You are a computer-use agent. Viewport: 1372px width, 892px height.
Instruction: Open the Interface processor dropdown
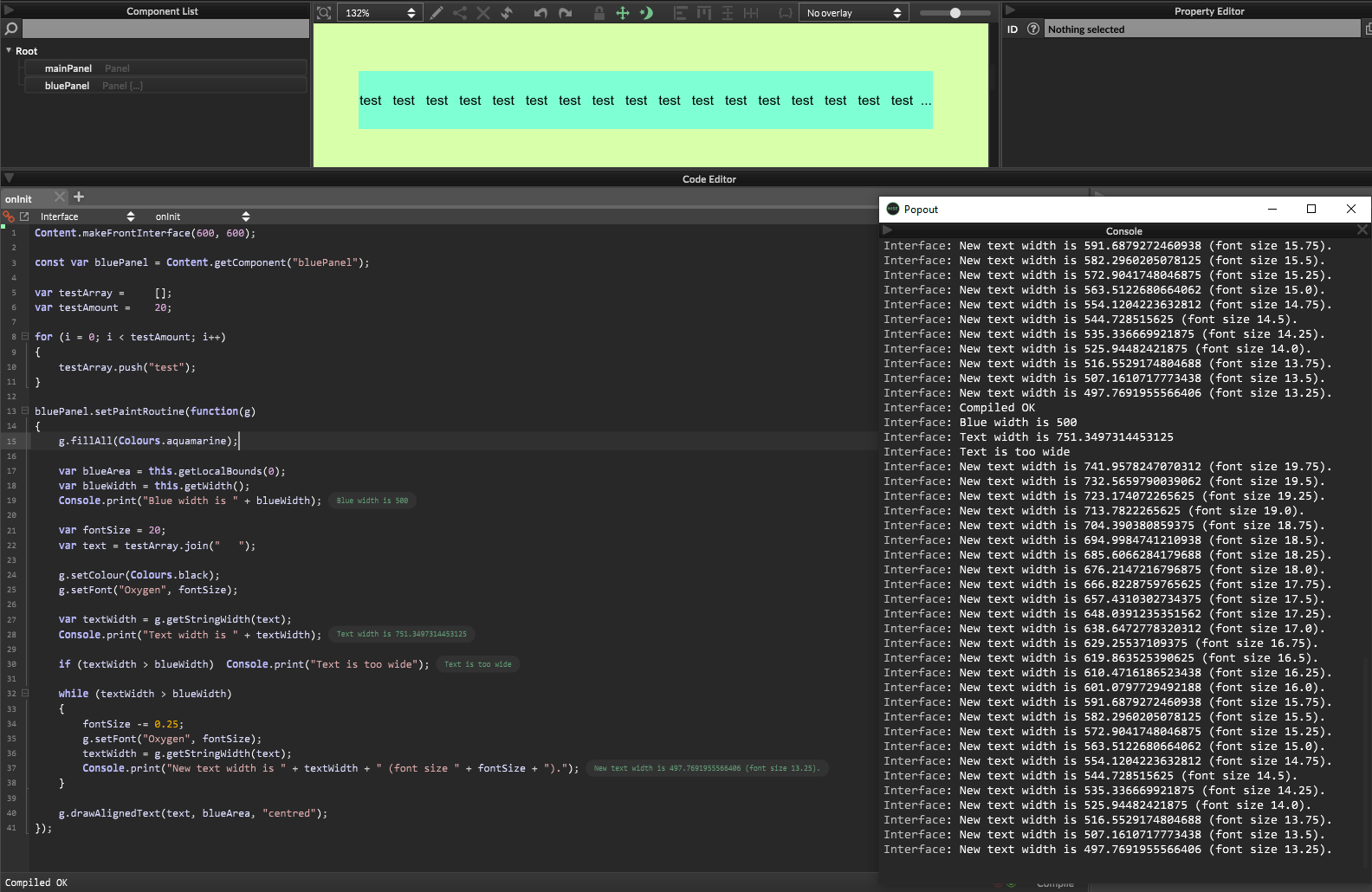coord(87,217)
